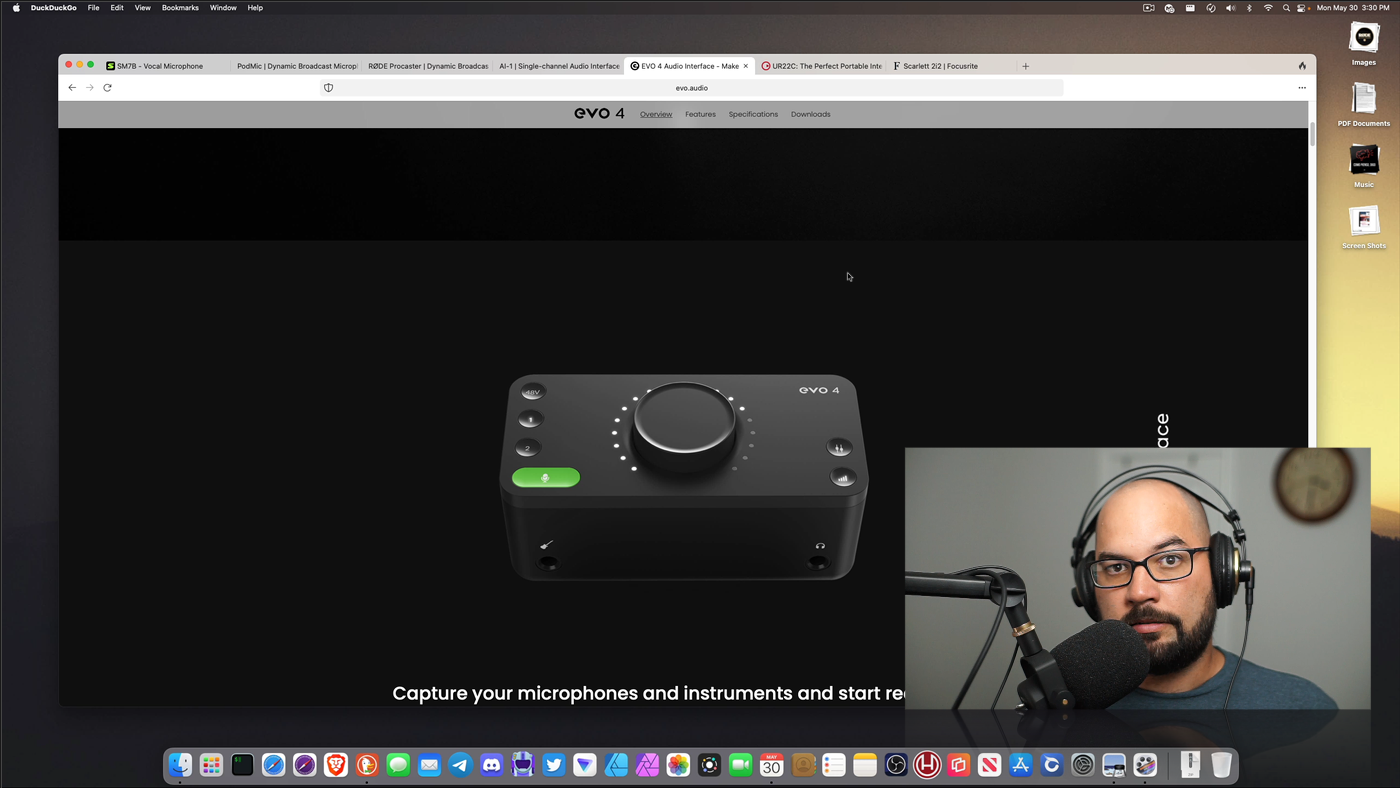Click the browser vertical scrollbar

pos(1312,134)
